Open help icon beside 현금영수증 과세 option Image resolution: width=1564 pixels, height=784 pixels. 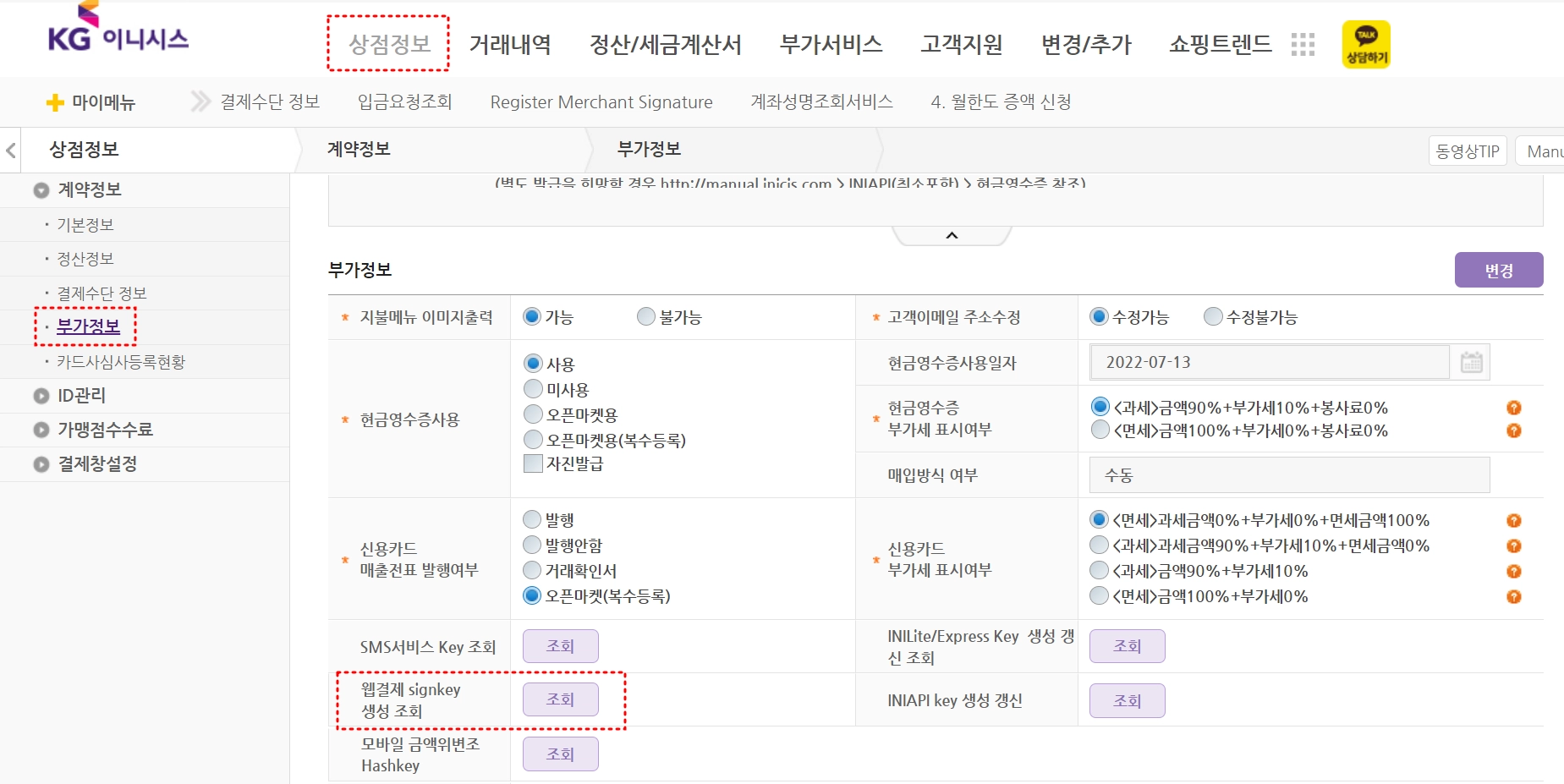tap(1514, 408)
